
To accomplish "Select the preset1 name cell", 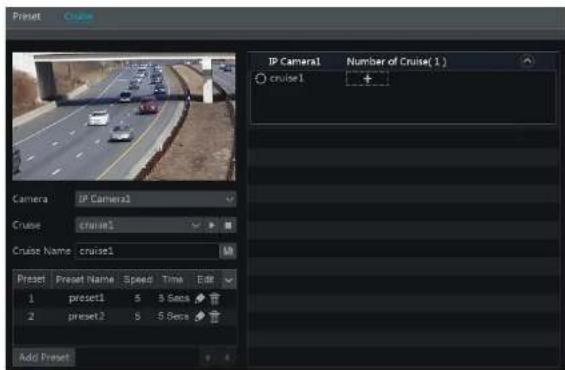I will [x=86, y=298].
